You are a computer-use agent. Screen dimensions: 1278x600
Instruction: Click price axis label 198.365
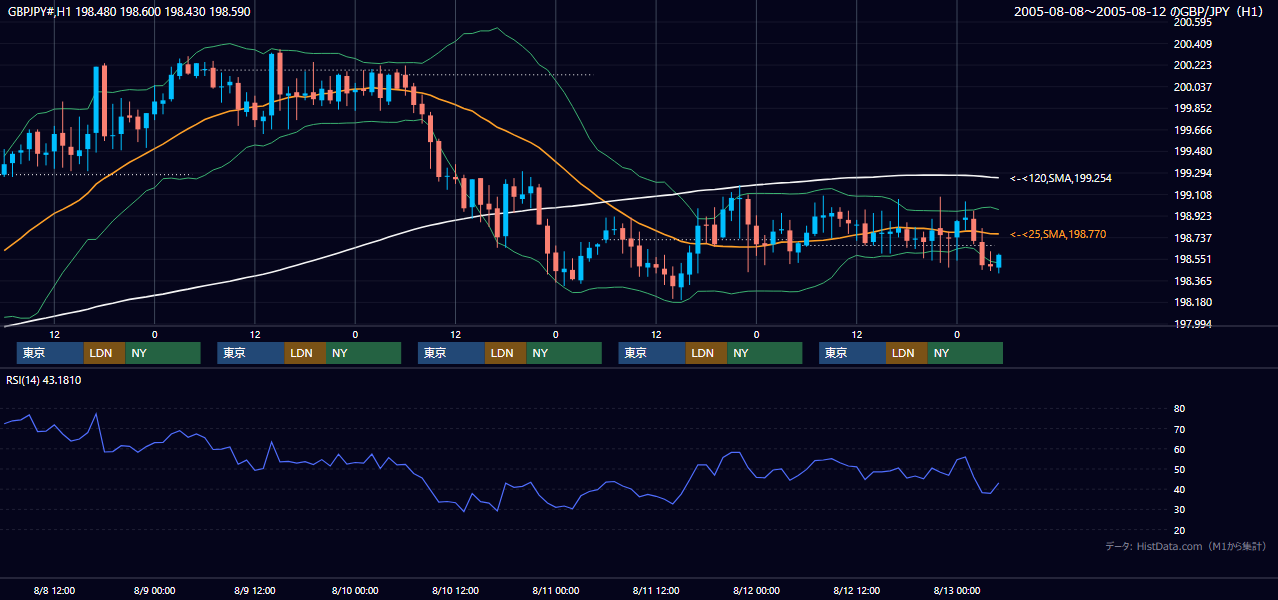click(1192, 281)
